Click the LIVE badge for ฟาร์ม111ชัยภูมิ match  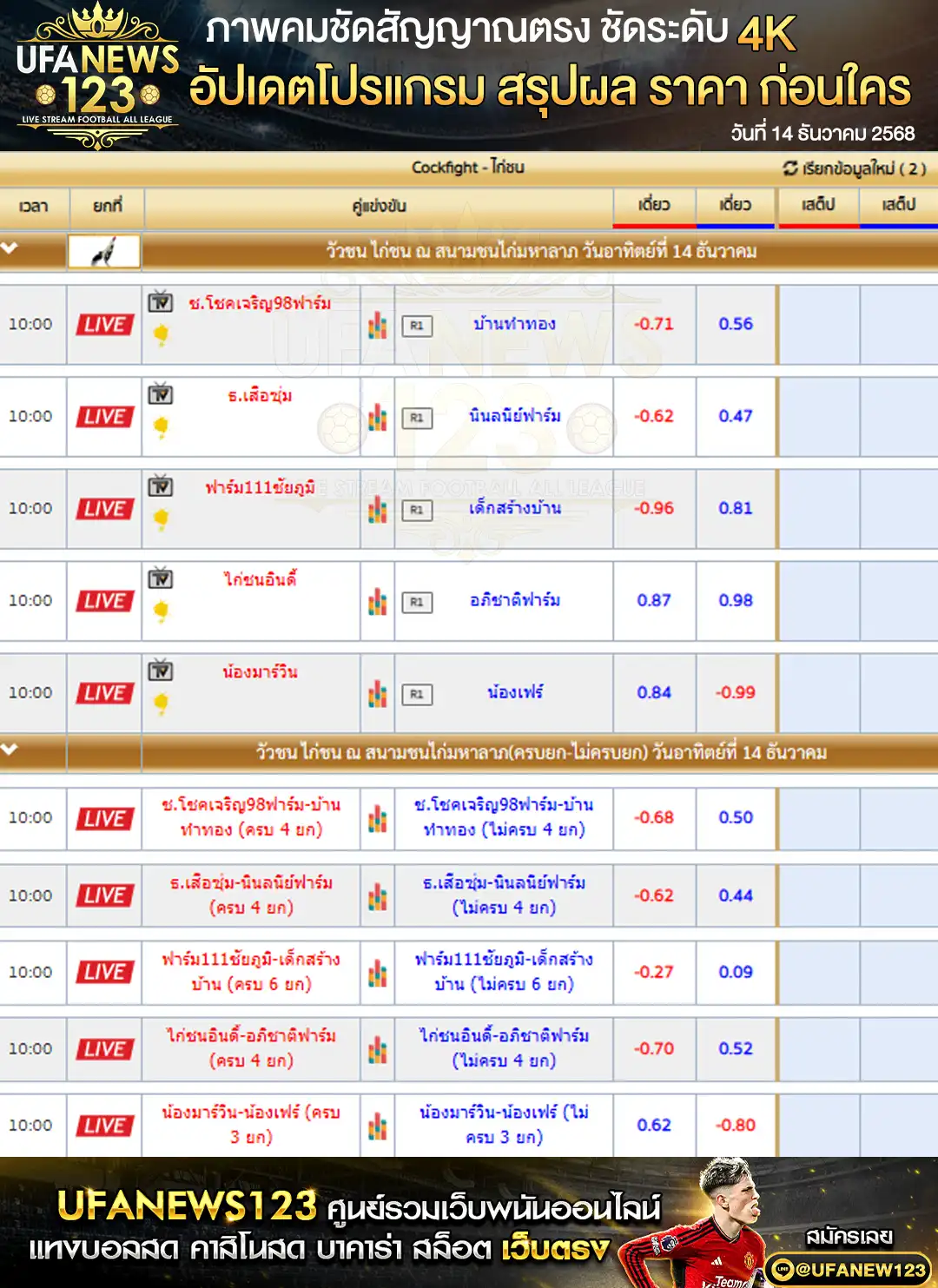tap(104, 509)
